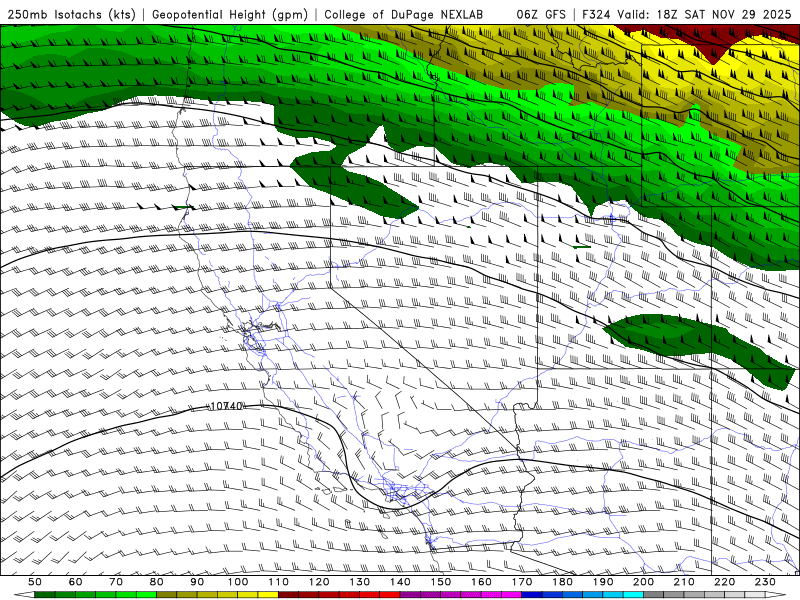Click the '90' value on the isotach scale
Viewport: 800px width, 600px height.
pos(197,582)
